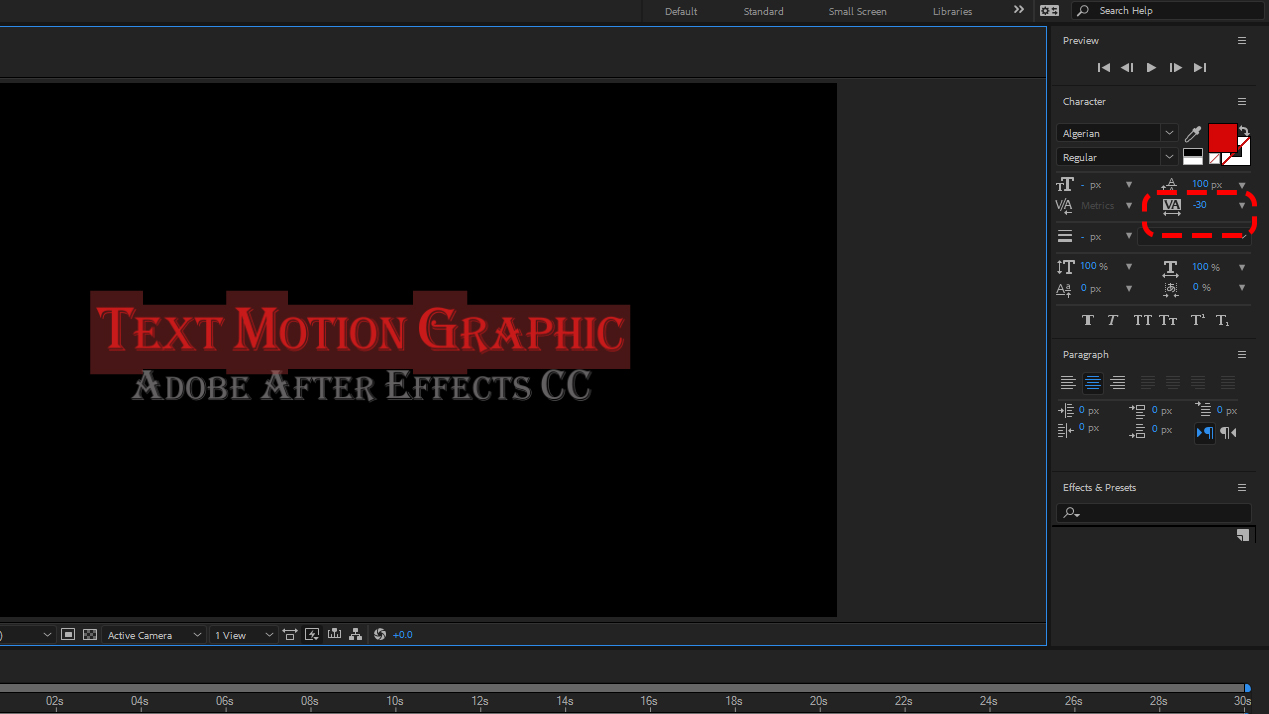Create new animation preset icon

[1242, 535]
